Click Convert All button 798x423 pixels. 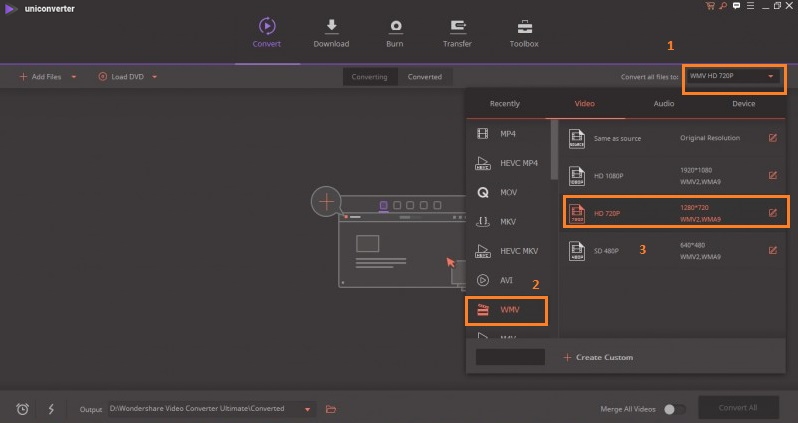tap(738, 408)
